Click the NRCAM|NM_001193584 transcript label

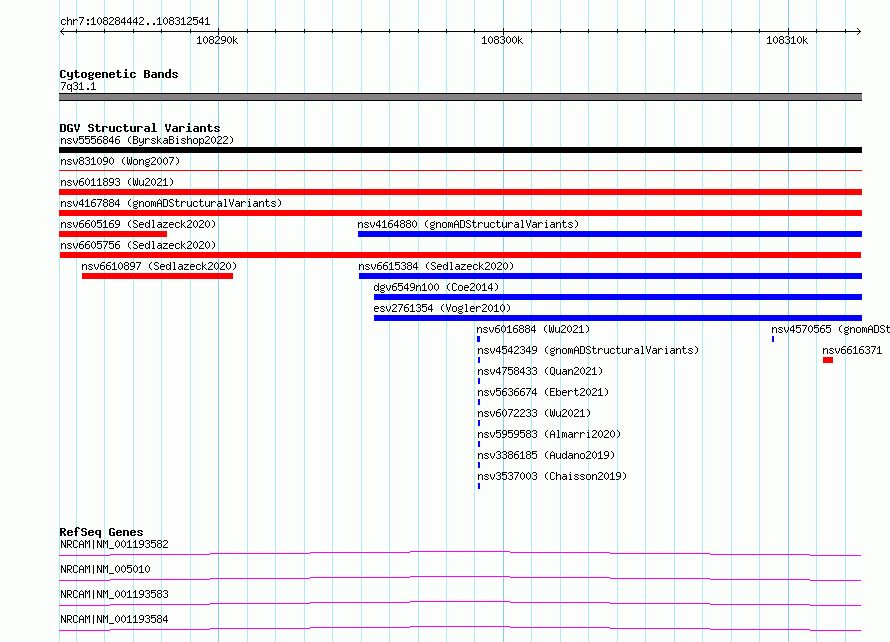coord(114,619)
